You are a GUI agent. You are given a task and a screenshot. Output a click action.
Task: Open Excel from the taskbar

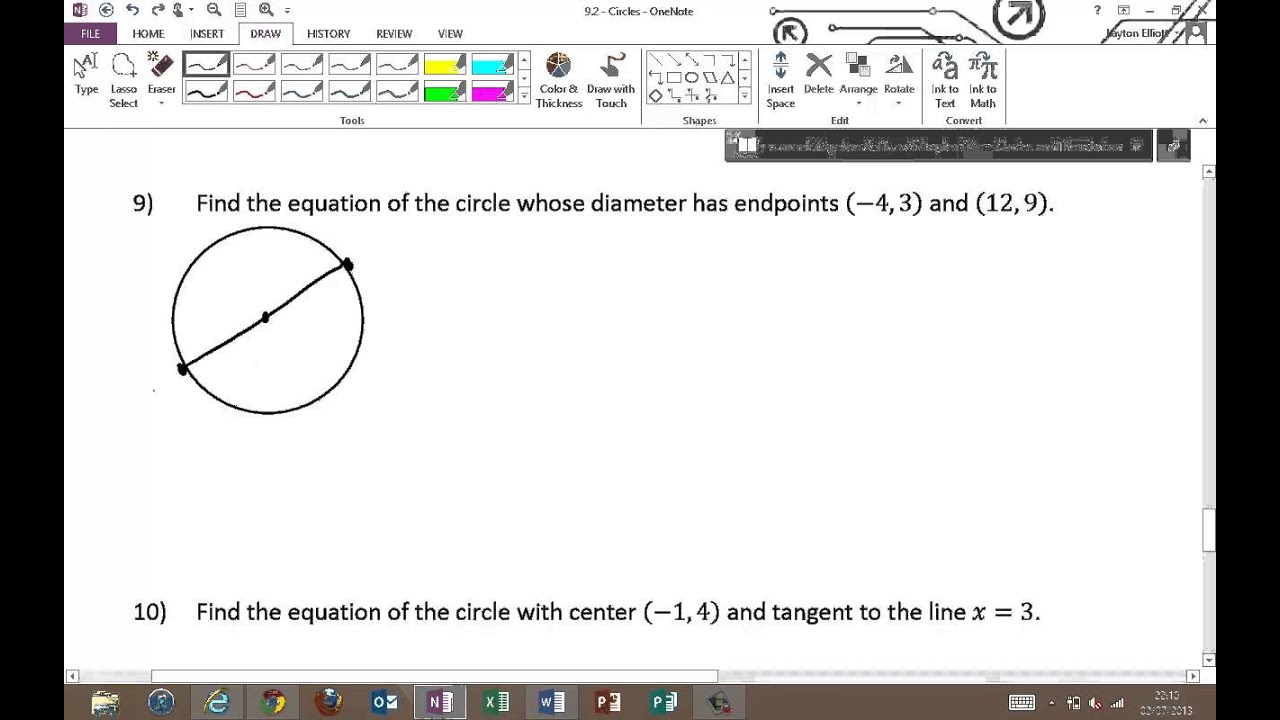pos(497,702)
